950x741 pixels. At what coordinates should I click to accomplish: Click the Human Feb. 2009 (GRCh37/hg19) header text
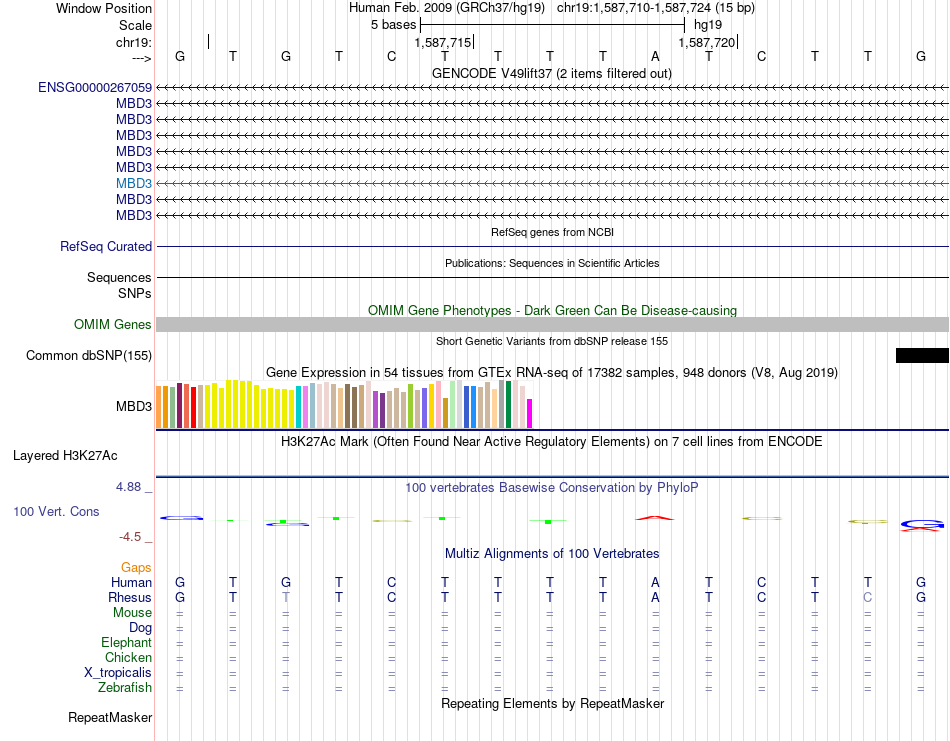(447, 8)
